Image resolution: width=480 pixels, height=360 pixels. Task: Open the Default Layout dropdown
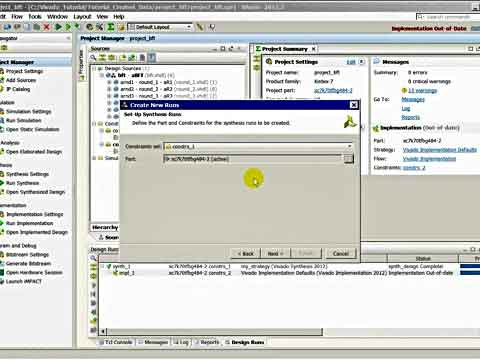[x=160, y=27]
